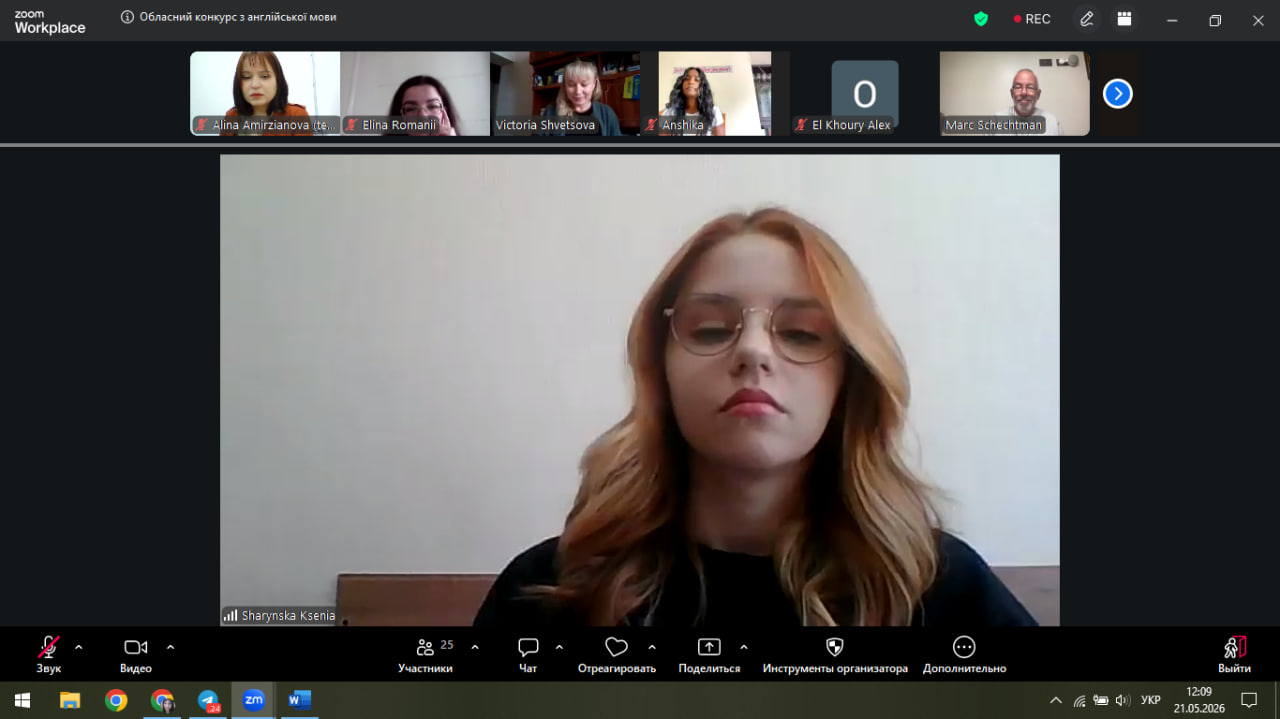Open the Participants list icon
This screenshot has height=719, width=1280.
(425, 647)
